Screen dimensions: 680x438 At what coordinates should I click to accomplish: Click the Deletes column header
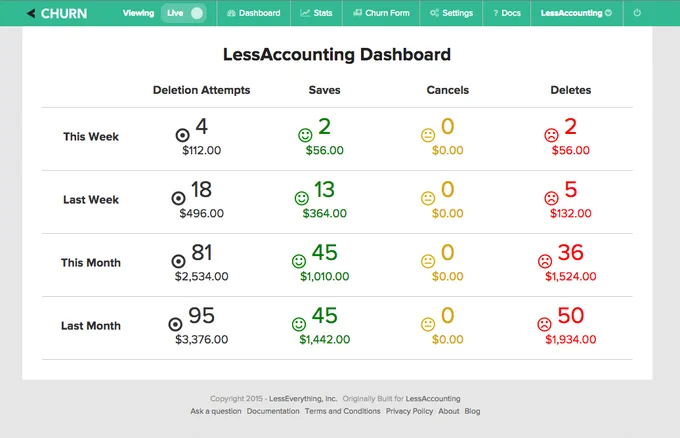(571, 90)
